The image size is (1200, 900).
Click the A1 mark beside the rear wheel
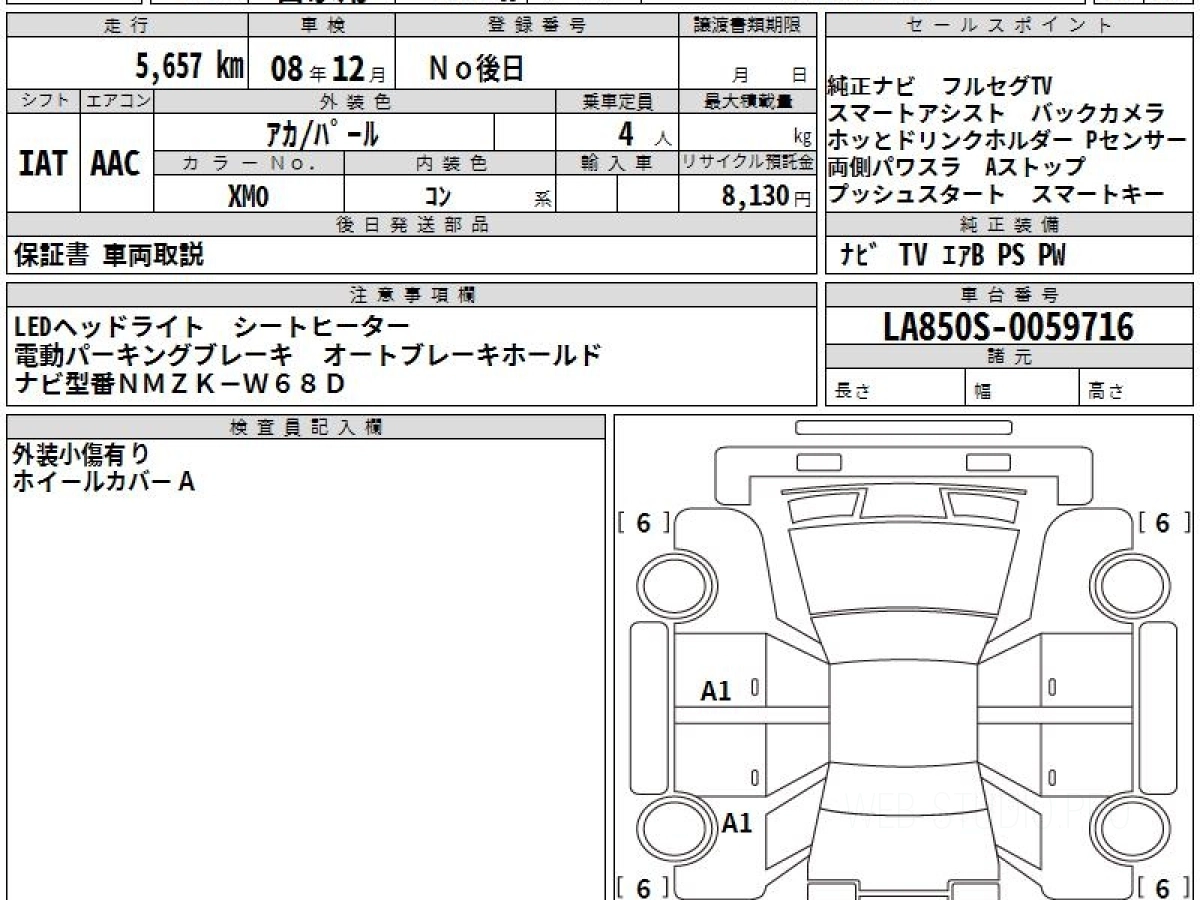tap(737, 823)
